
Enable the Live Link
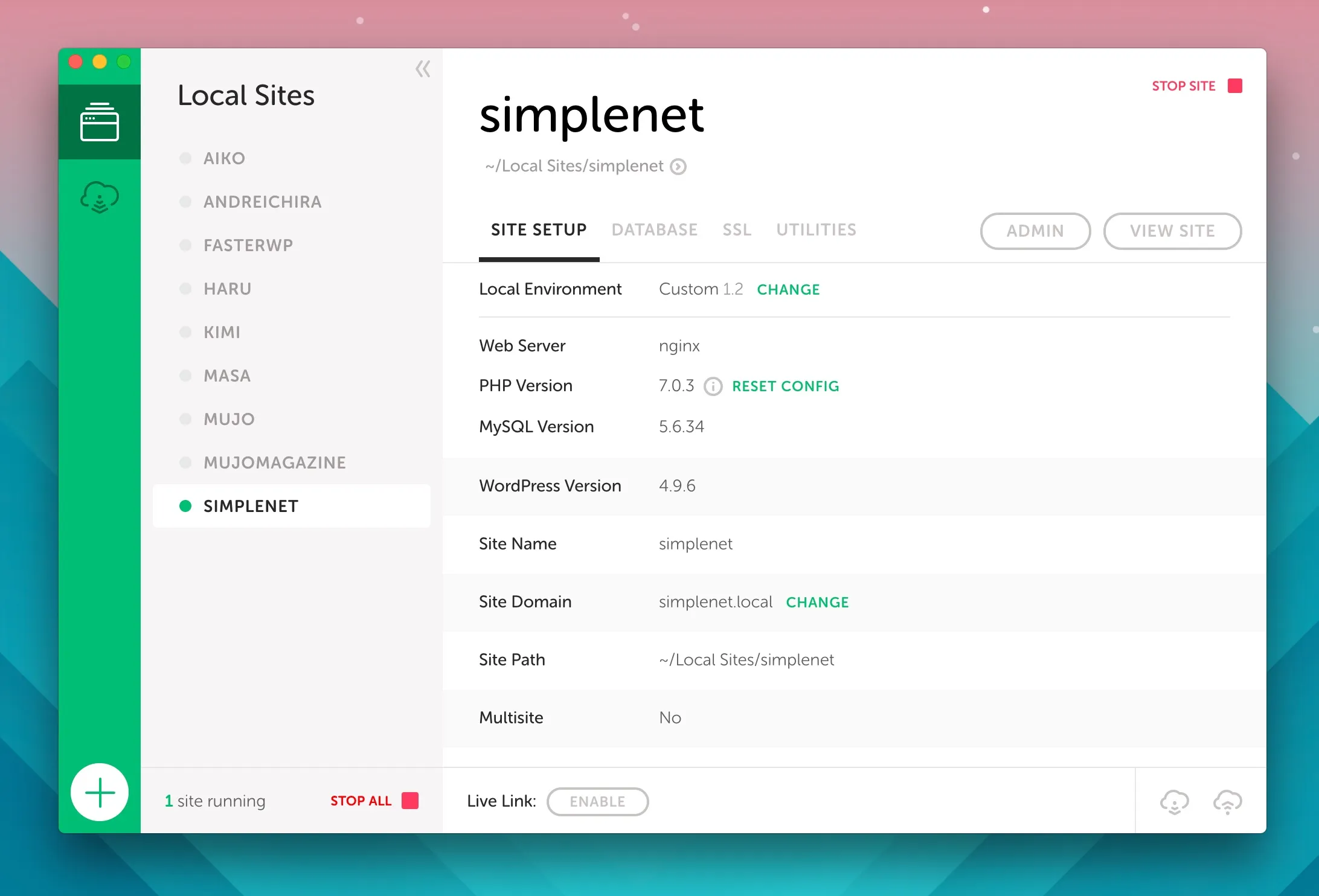(x=597, y=801)
